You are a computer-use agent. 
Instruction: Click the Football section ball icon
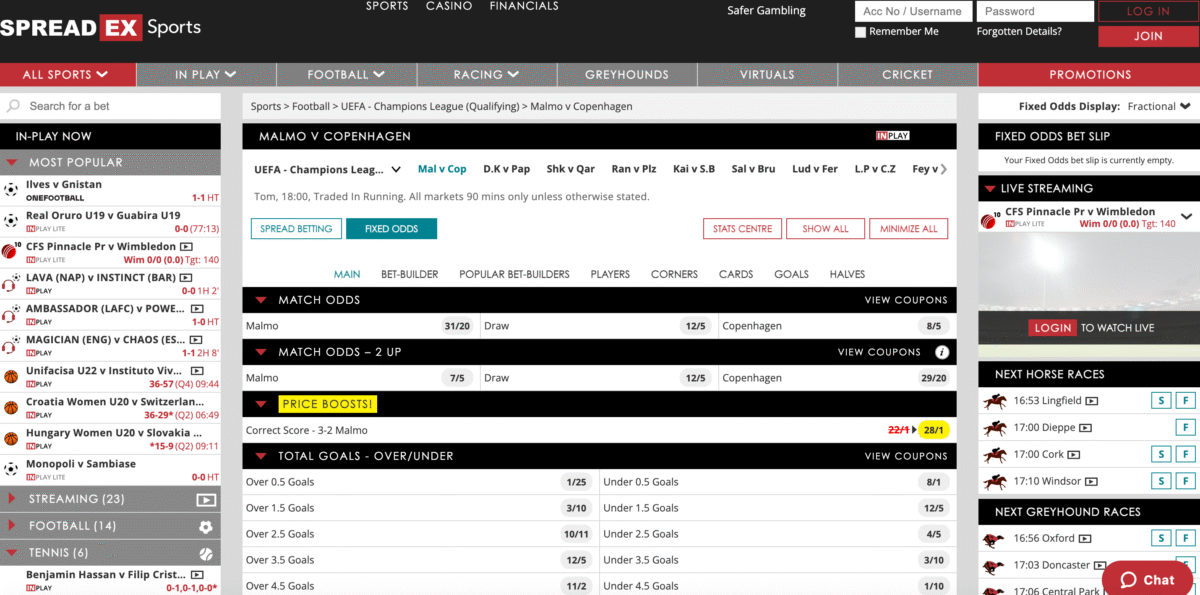[206, 526]
